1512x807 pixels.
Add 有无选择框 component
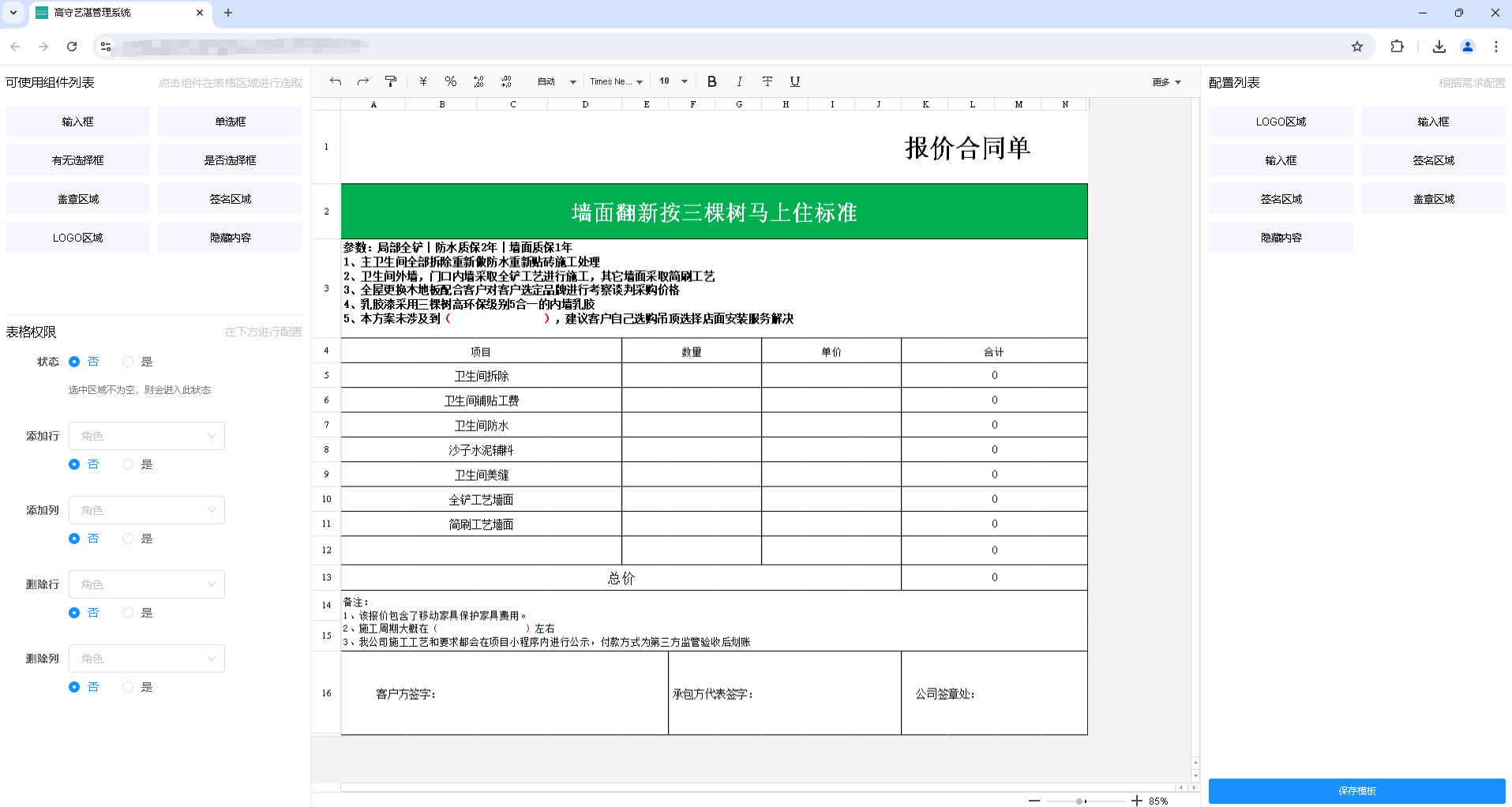click(77, 160)
